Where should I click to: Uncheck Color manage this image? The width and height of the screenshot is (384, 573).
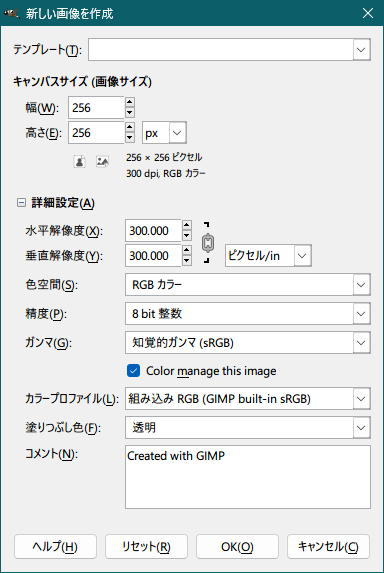[x=133, y=371]
